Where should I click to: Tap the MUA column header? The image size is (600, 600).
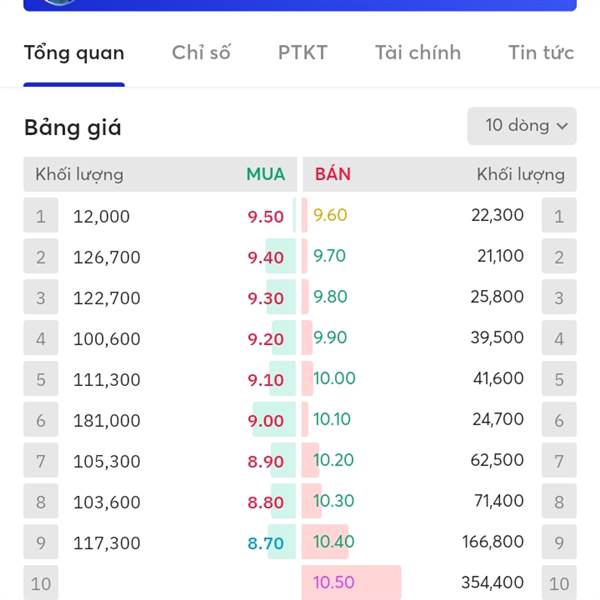click(266, 174)
